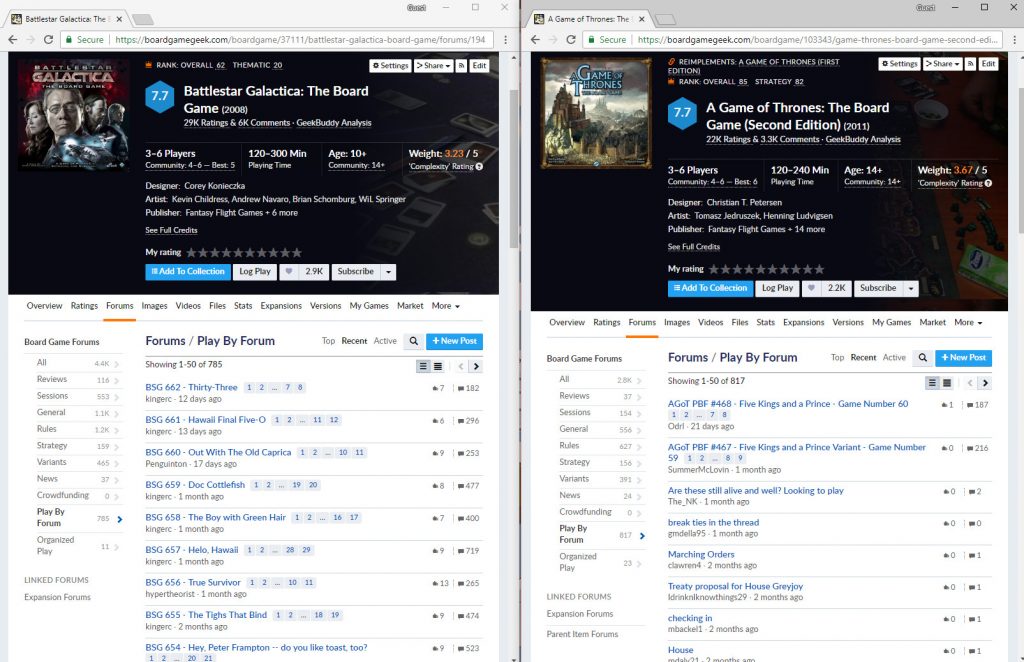This screenshot has height=662, width=1024.
Task: Sort Game of Thrones threads by Recent
Action: coord(863,358)
